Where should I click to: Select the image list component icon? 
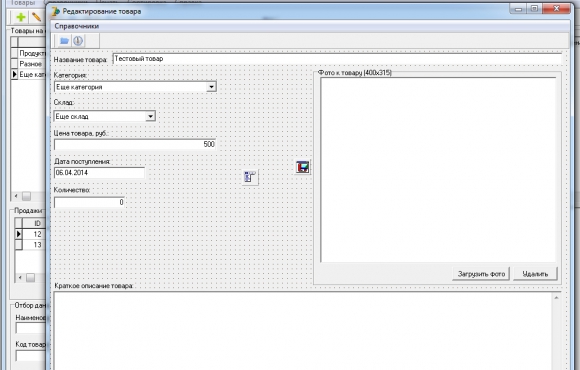click(250, 177)
